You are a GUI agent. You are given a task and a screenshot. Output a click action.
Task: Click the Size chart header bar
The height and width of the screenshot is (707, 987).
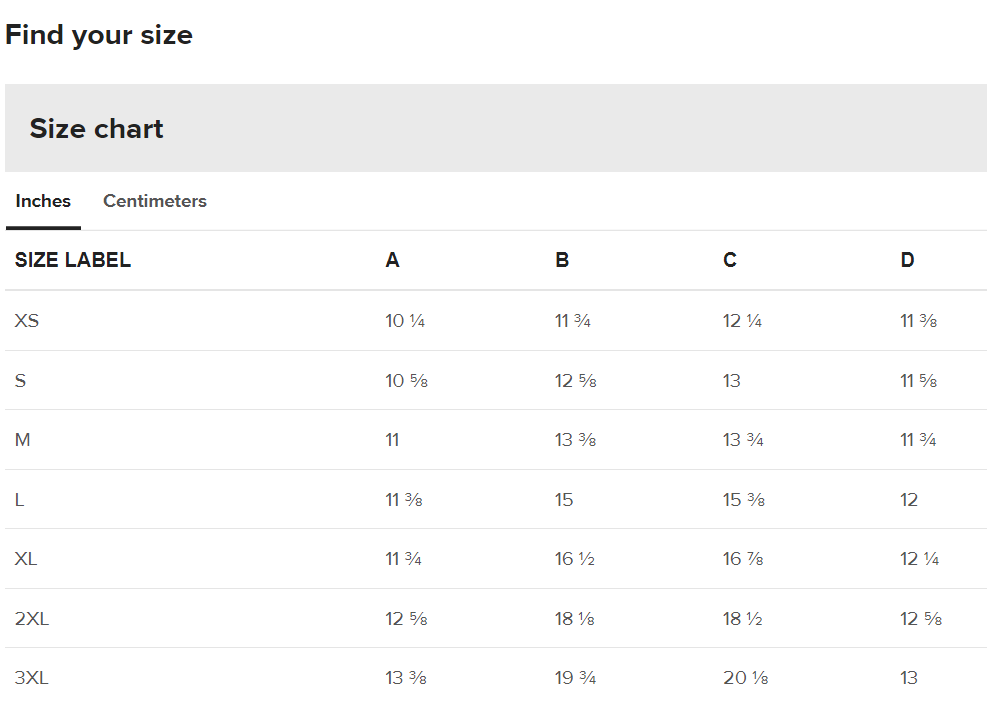(x=496, y=128)
